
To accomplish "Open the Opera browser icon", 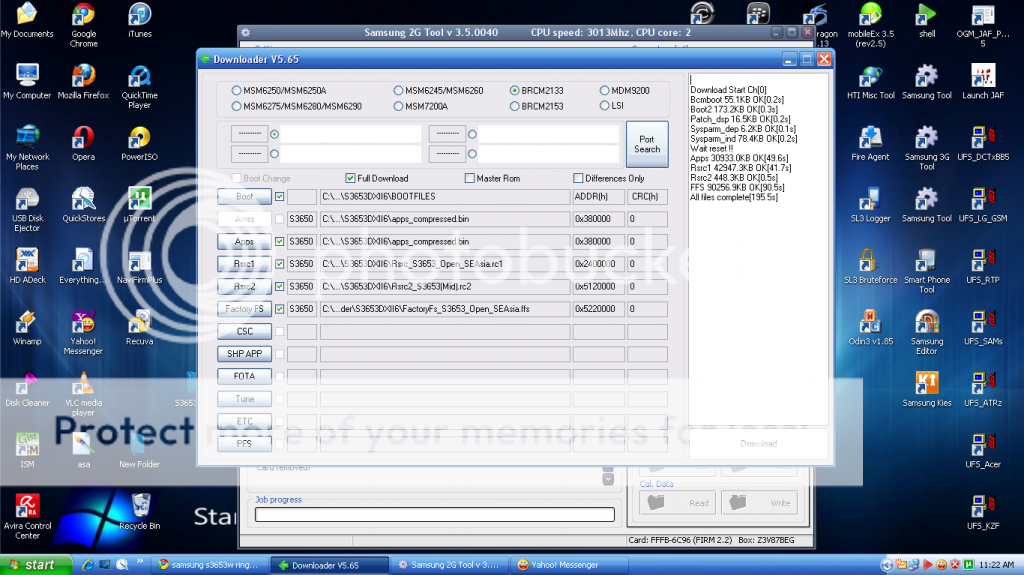I will click(x=84, y=143).
